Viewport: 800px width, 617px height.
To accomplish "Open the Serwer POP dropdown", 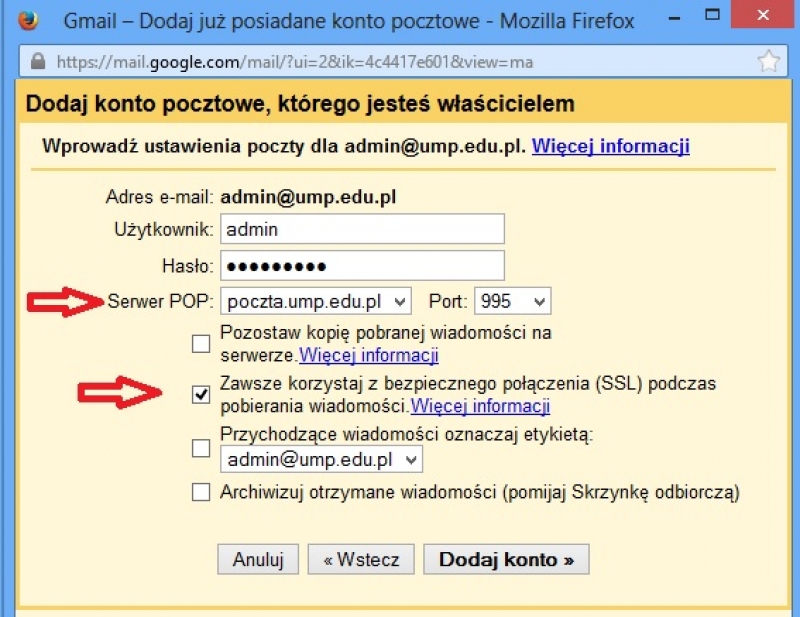I will pyautogui.click(x=315, y=301).
